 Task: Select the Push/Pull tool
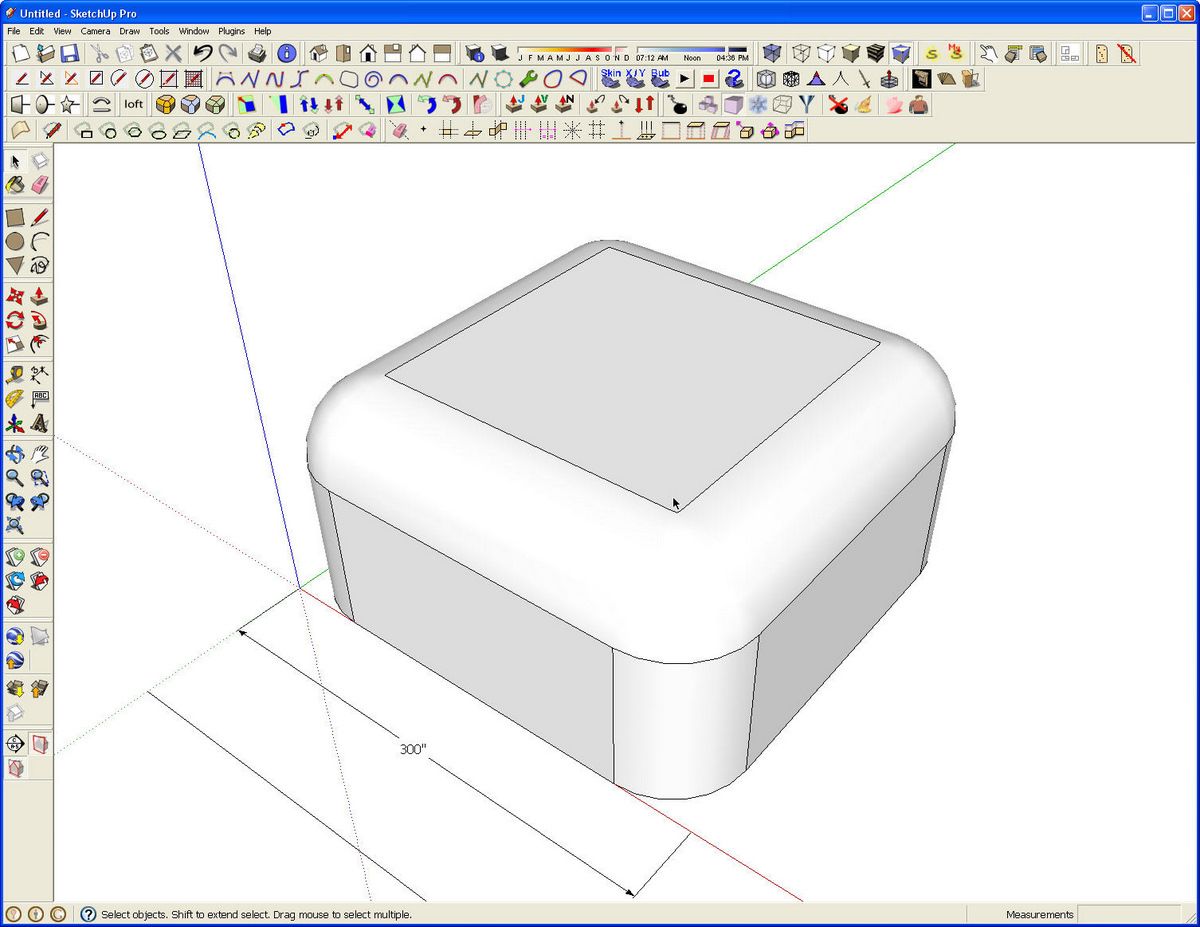[40, 296]
